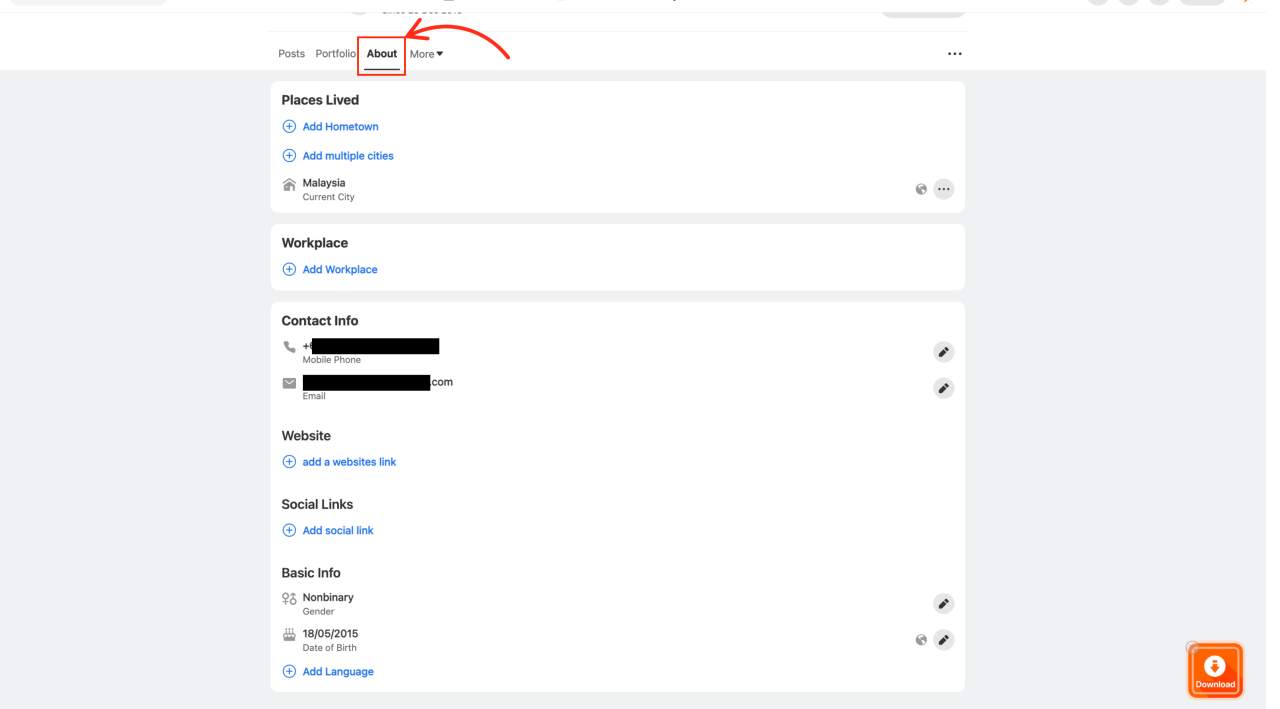Click Add Hometown link
This screenshot has height=709, width=1280.
point(340,127)
